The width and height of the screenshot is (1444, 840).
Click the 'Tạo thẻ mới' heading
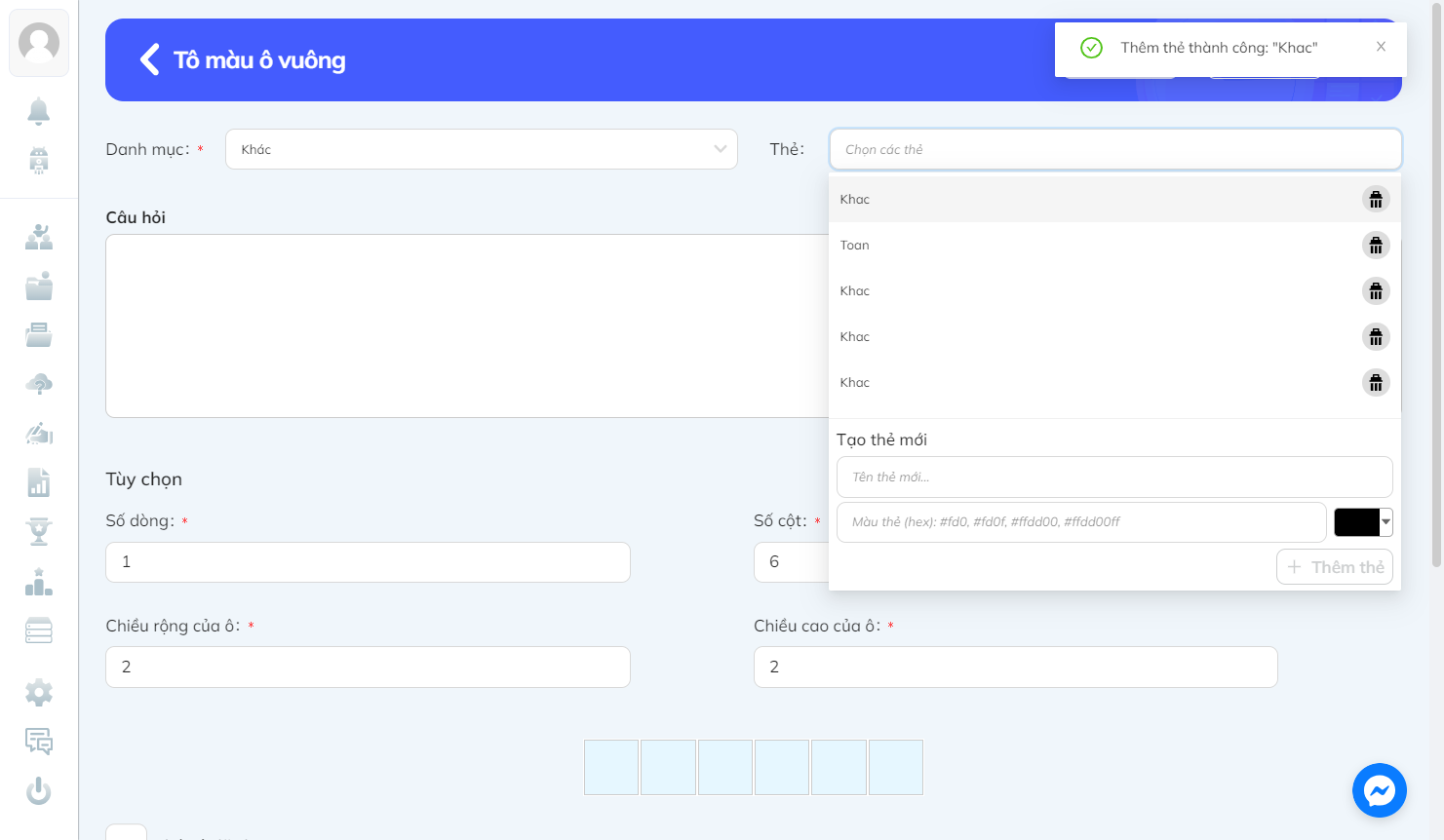click(881, 439)
